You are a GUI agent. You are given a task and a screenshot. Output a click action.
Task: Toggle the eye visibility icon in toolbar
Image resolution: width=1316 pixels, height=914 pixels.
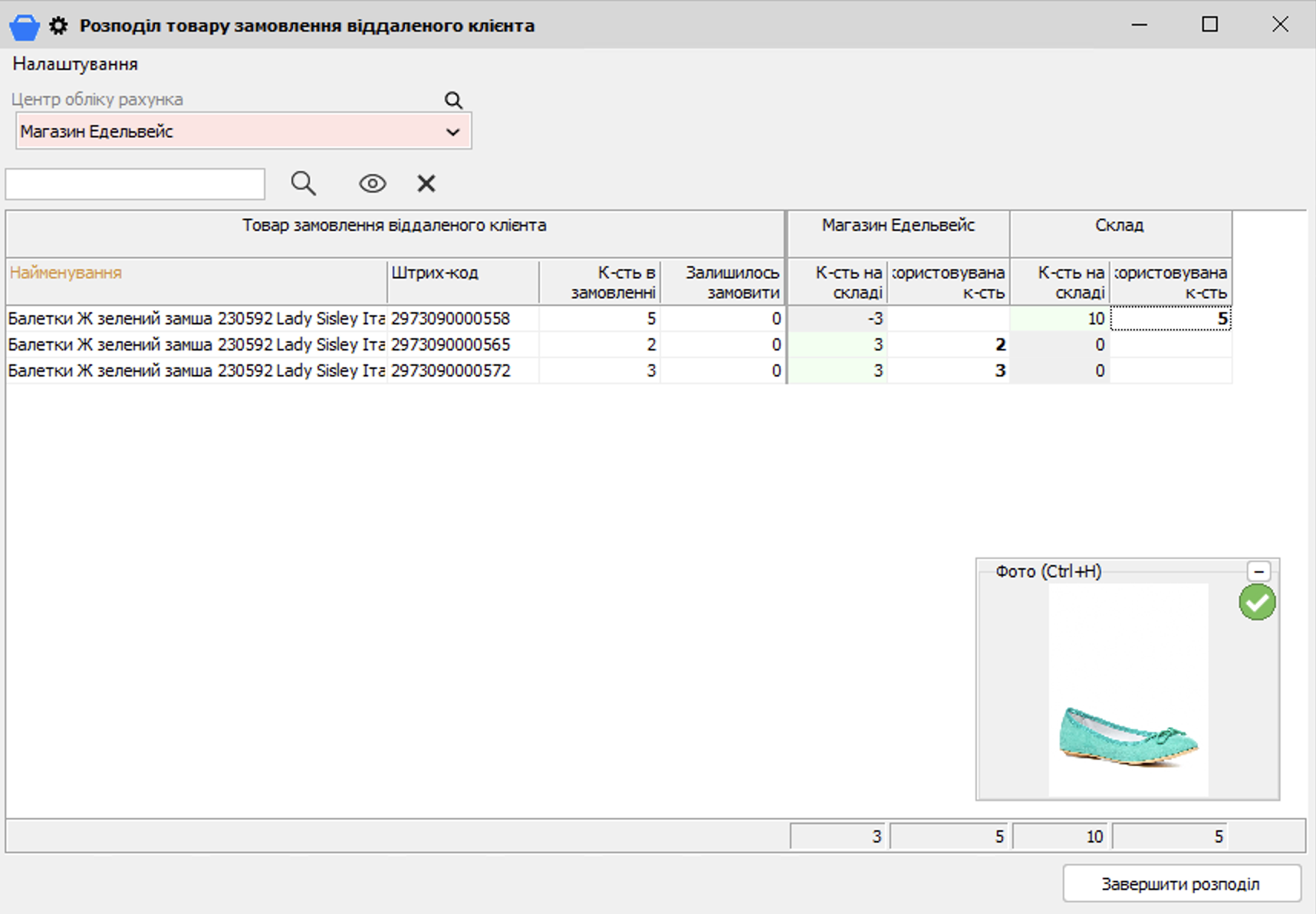click(x=373, y=183)
